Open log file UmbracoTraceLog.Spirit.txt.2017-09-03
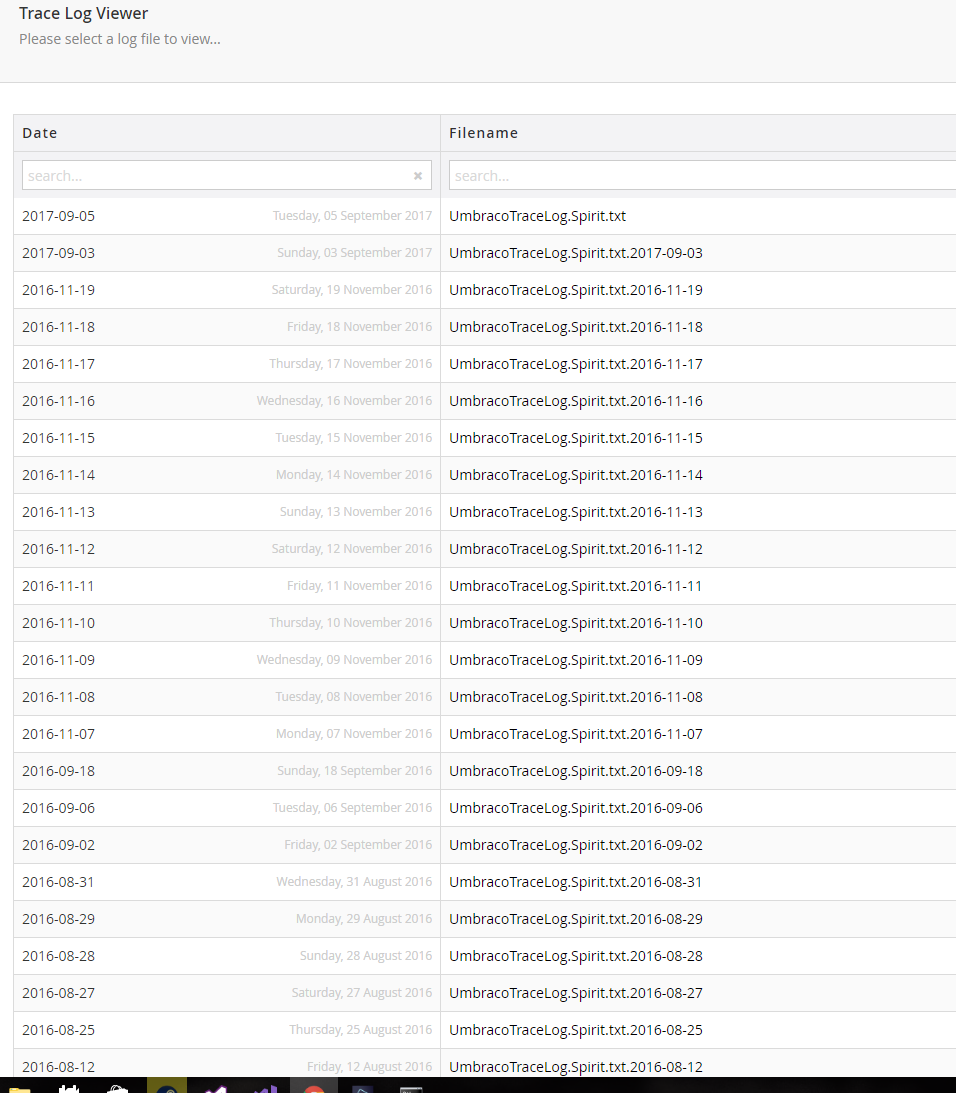The width and height of the screenshot is (956, 1093). click(x=576, y=253)
